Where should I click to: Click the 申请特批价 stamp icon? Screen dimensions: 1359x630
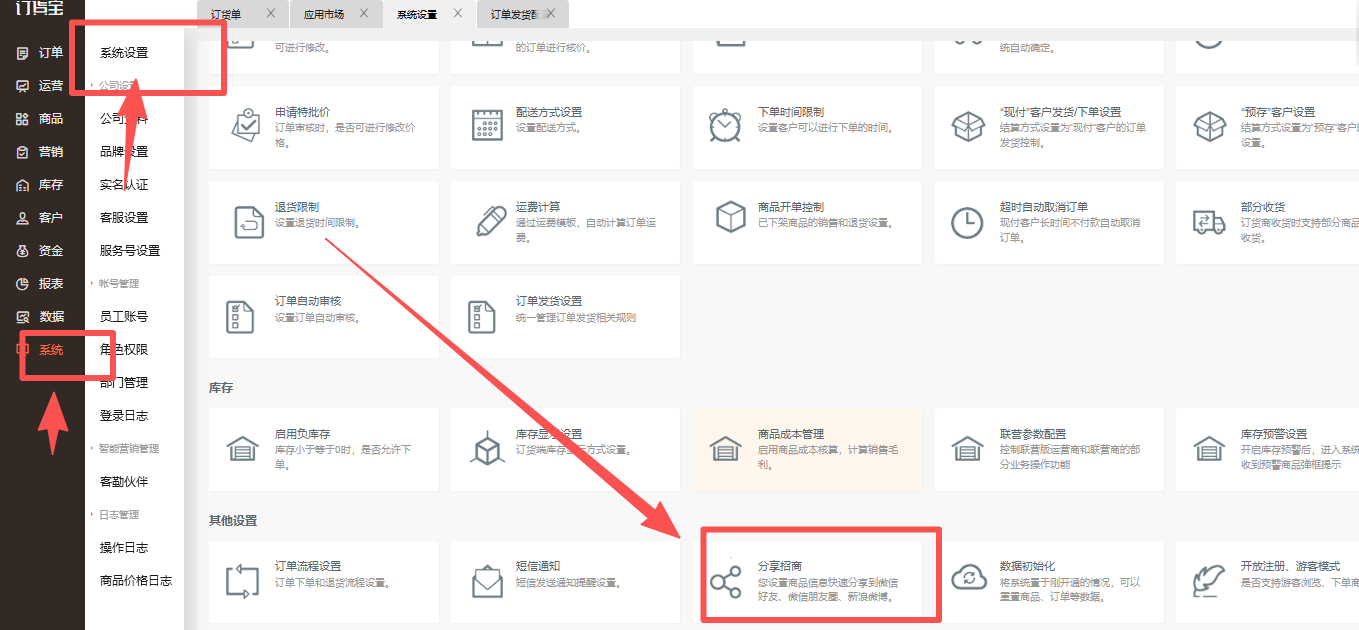point(246,124)
